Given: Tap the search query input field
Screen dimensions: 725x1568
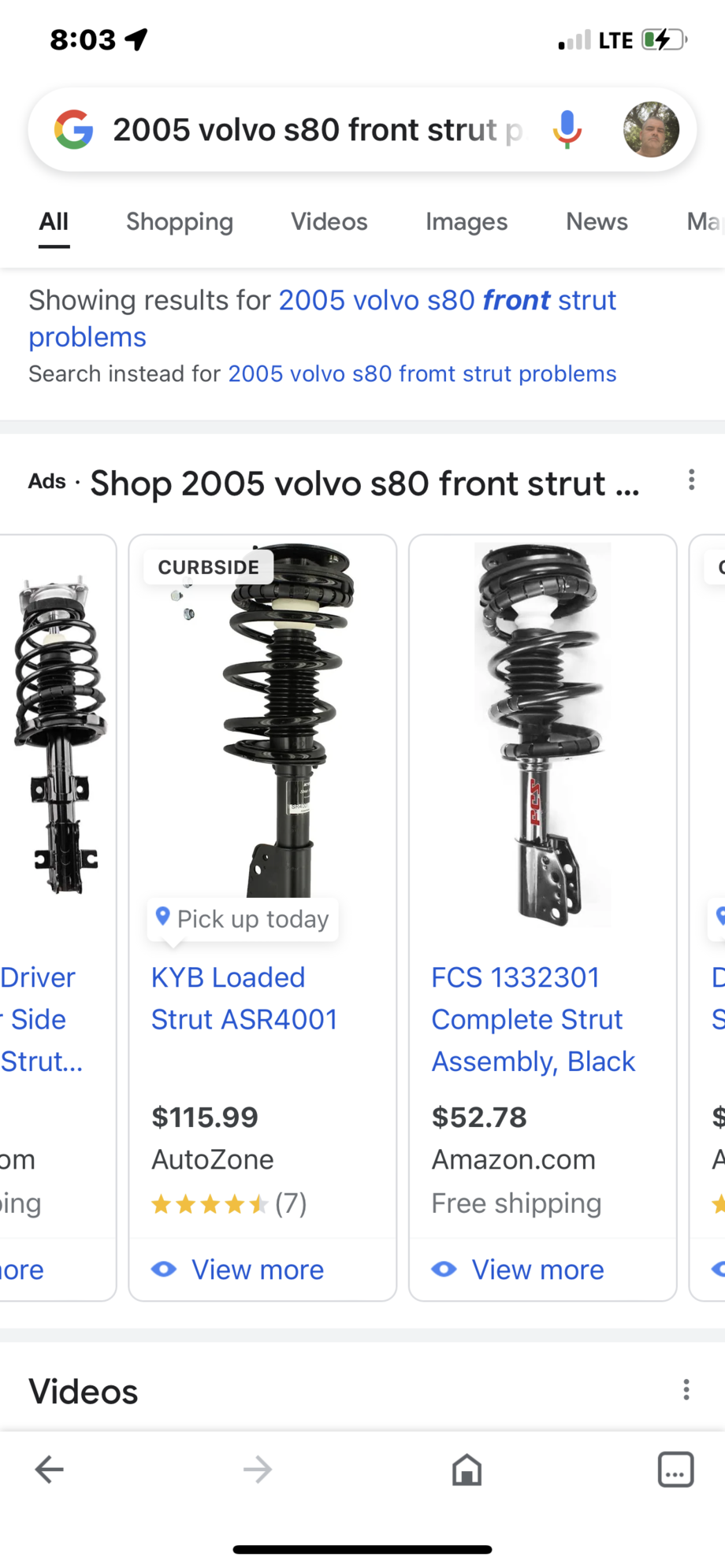Looking at the screenshot, I should (315, 130).
